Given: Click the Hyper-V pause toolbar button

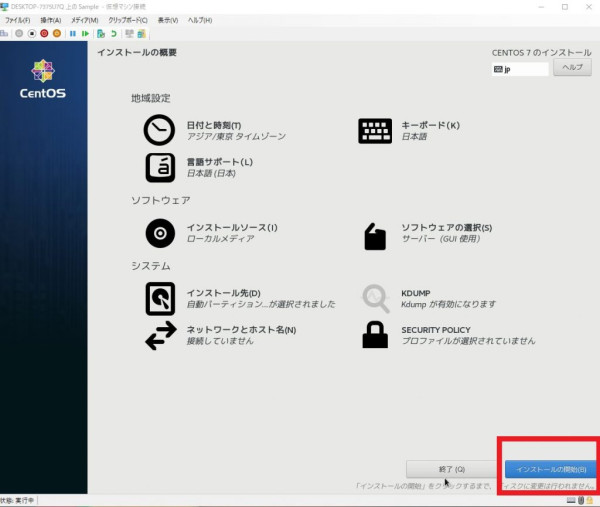Looking at the screenshot, I should click(72, 33).
